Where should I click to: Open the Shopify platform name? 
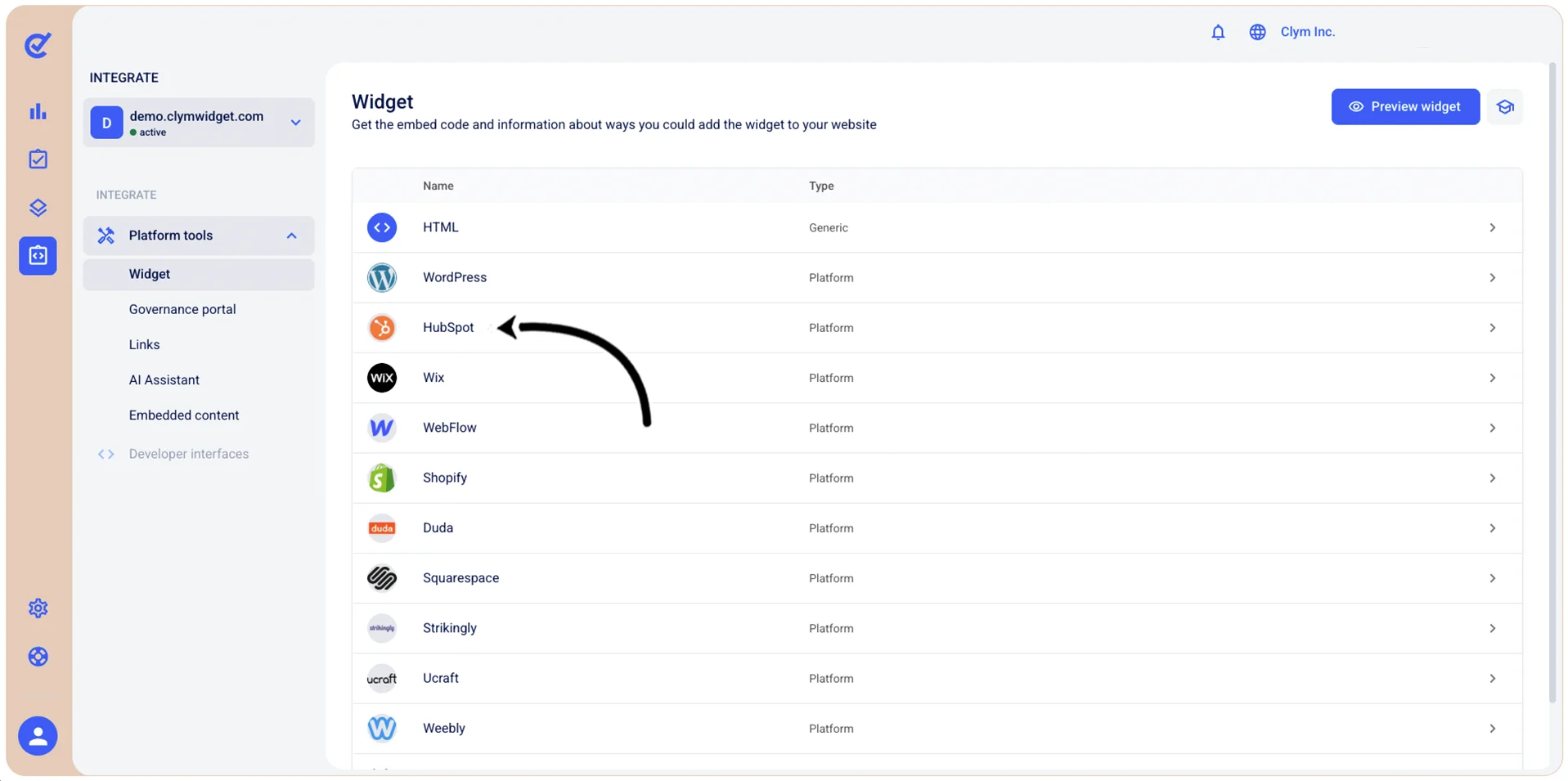445,478
